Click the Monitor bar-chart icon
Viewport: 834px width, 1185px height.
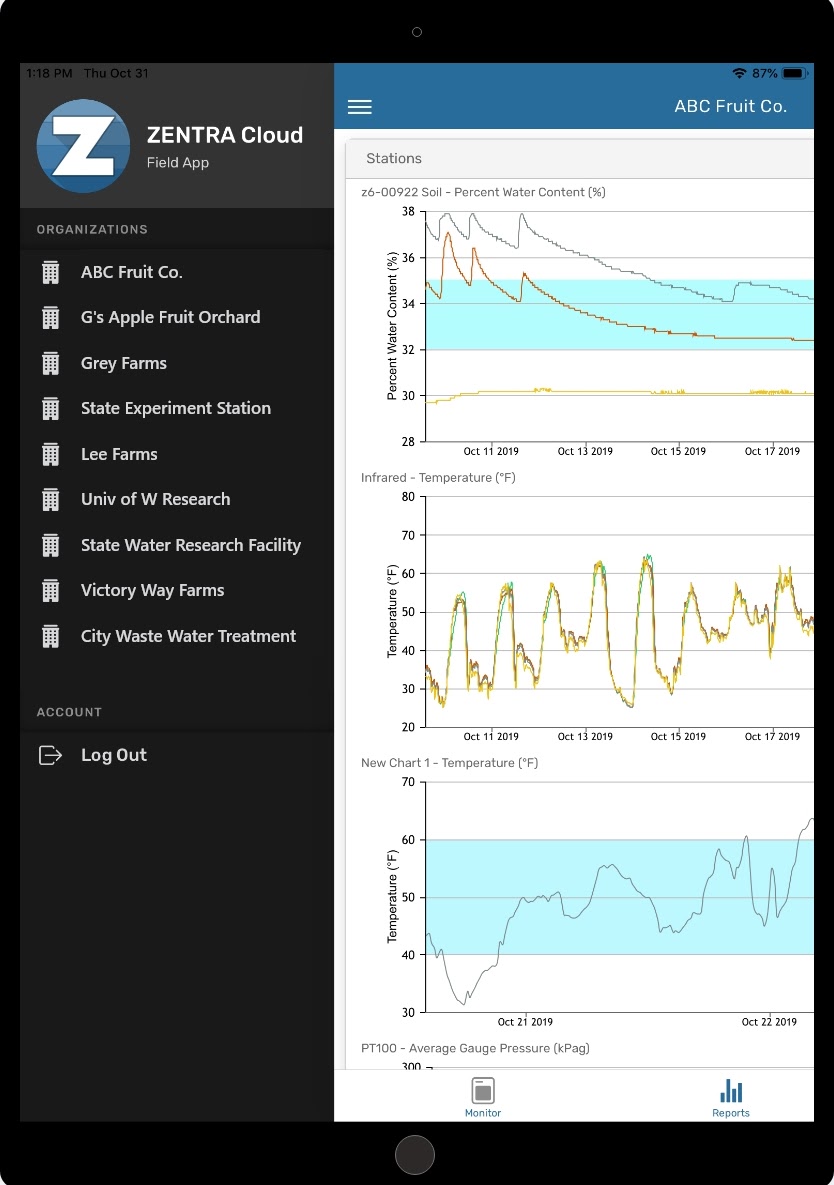pos(483,1092)
